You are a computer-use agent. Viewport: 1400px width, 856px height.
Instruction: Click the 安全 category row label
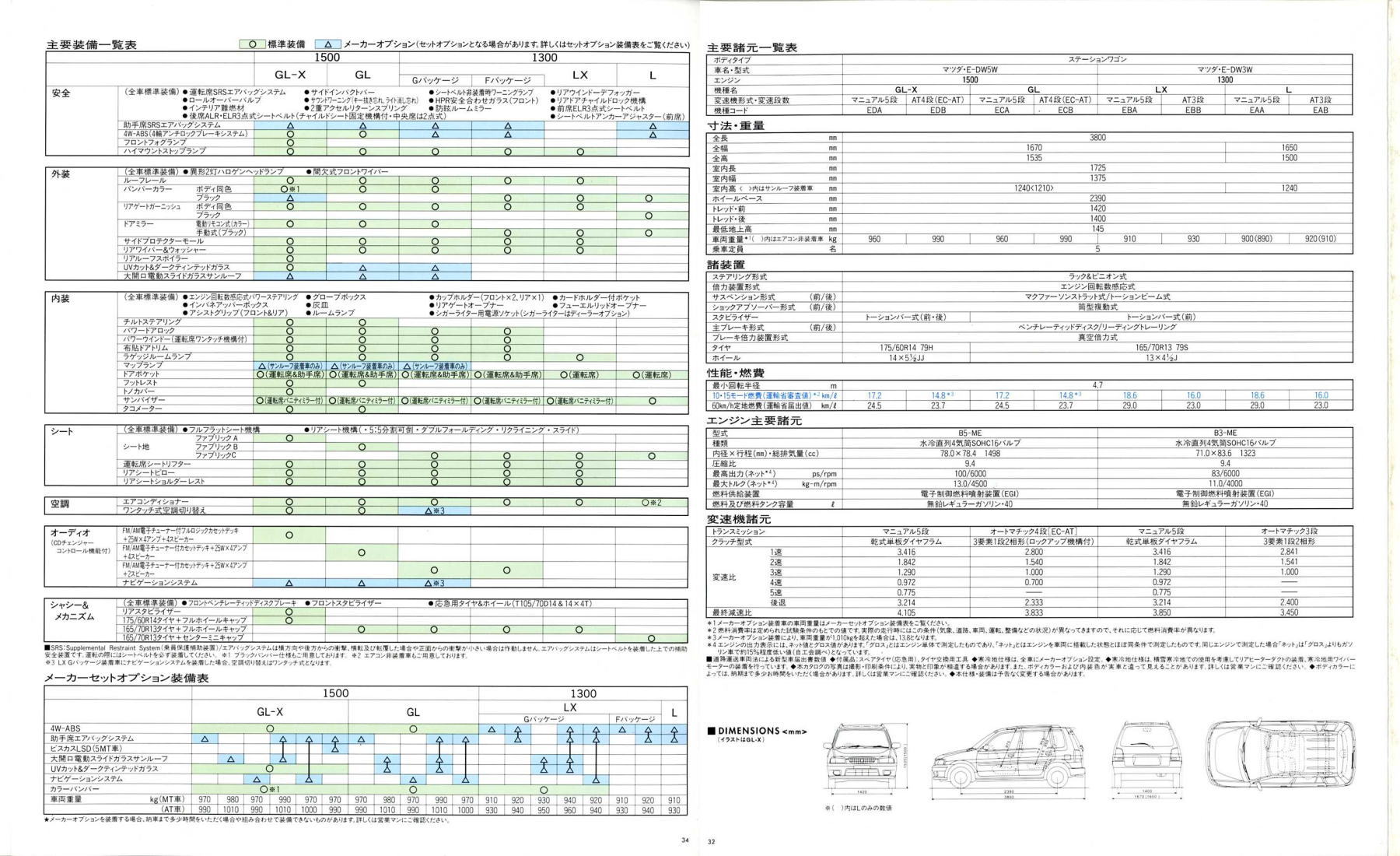click(x=61, y=93)
